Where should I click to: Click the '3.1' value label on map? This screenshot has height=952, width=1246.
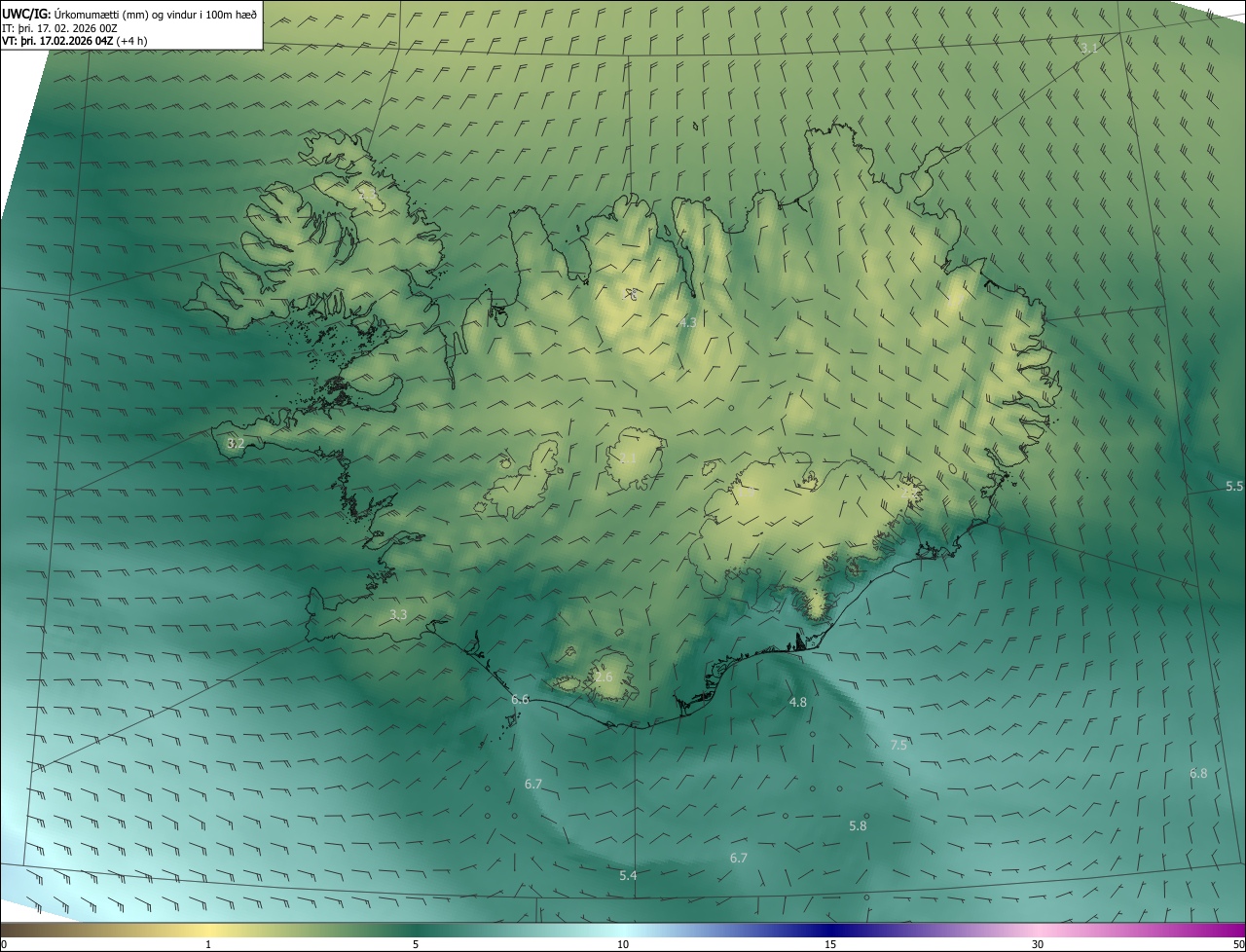[1089, 48]
